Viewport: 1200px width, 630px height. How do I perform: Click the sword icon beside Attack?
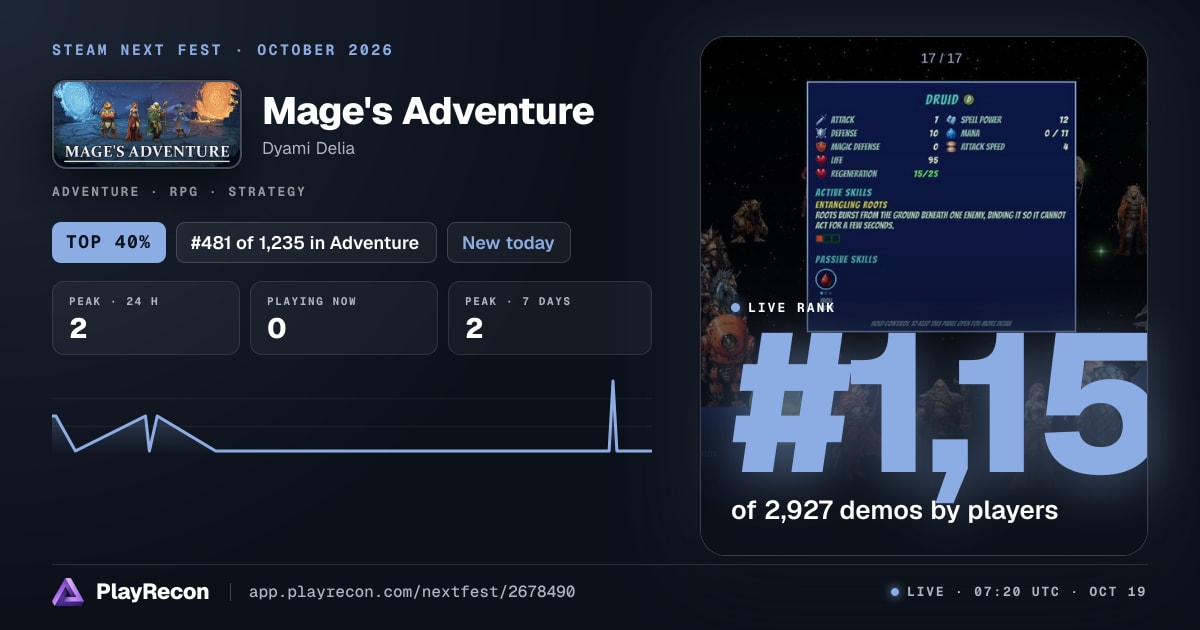click(822, 120)
